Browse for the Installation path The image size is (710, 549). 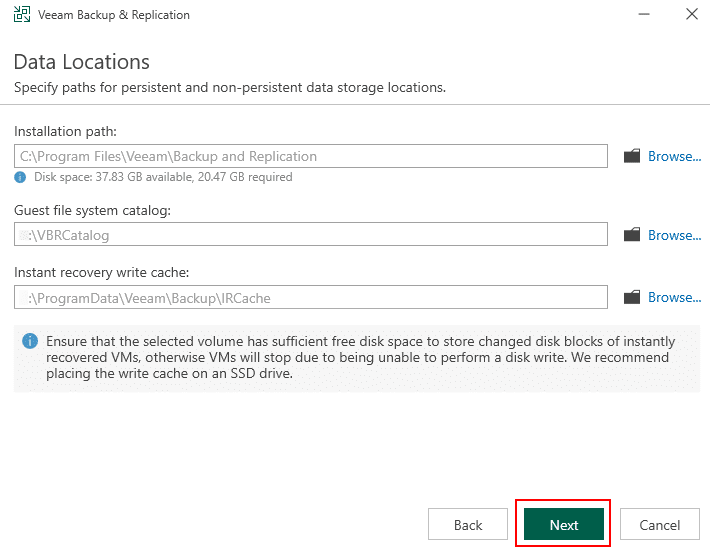pyautogui.click(x=674, y=156)
